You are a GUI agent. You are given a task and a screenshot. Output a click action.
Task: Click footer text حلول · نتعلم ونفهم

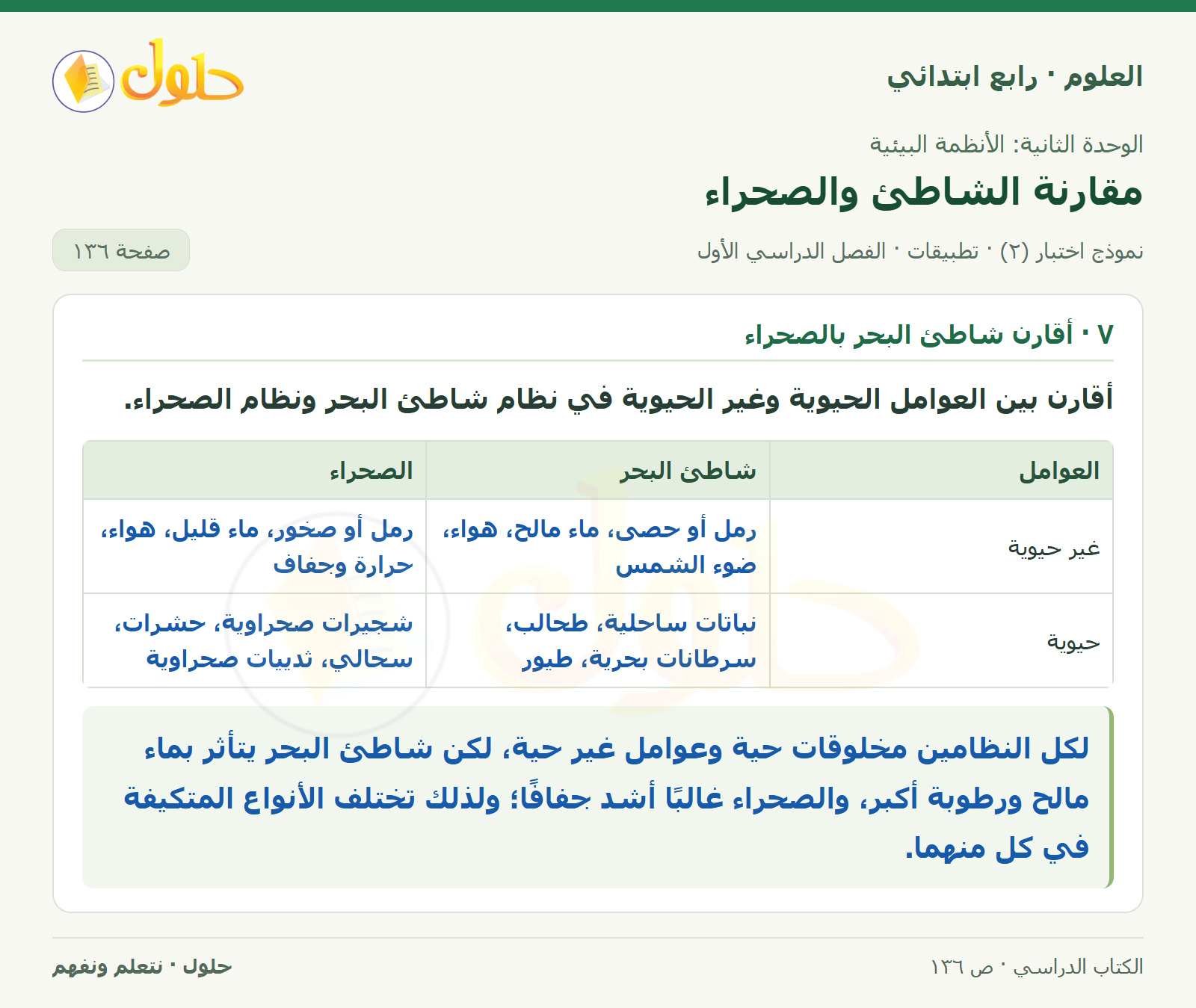coord(142,967)
